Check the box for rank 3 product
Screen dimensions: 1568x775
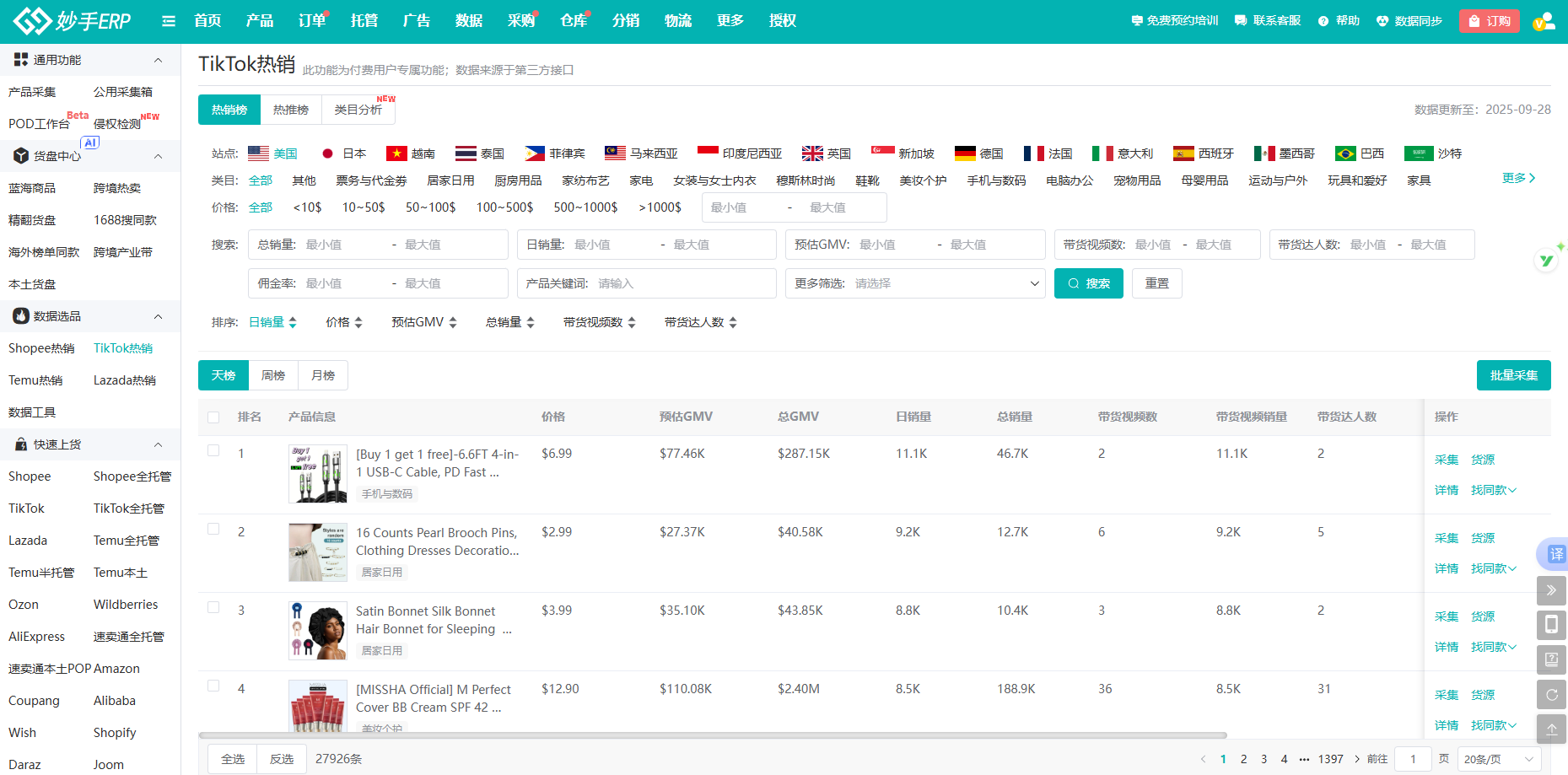213,607
